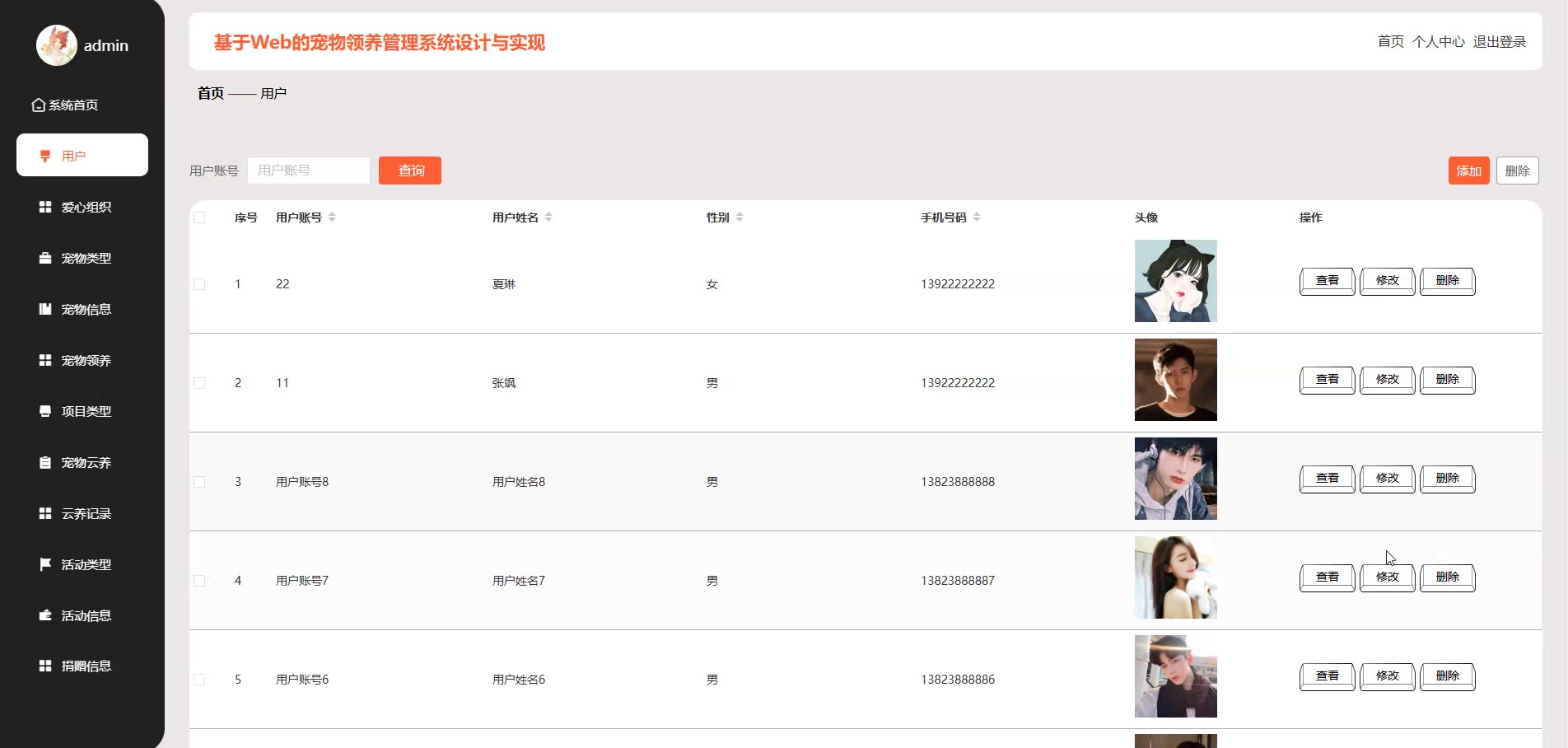Click the admin avatar picture
This screenshot has width=1568, height=748.
tap(57, 45)
